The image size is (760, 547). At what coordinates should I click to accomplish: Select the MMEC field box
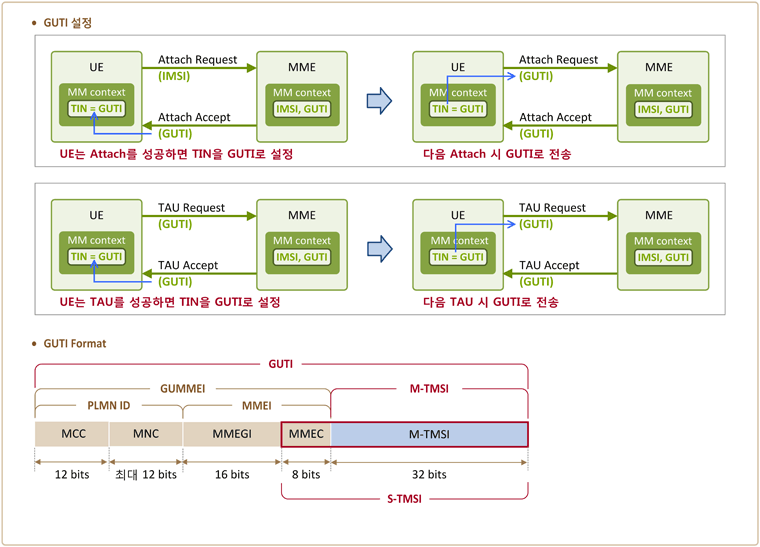[x=306, y=434]
